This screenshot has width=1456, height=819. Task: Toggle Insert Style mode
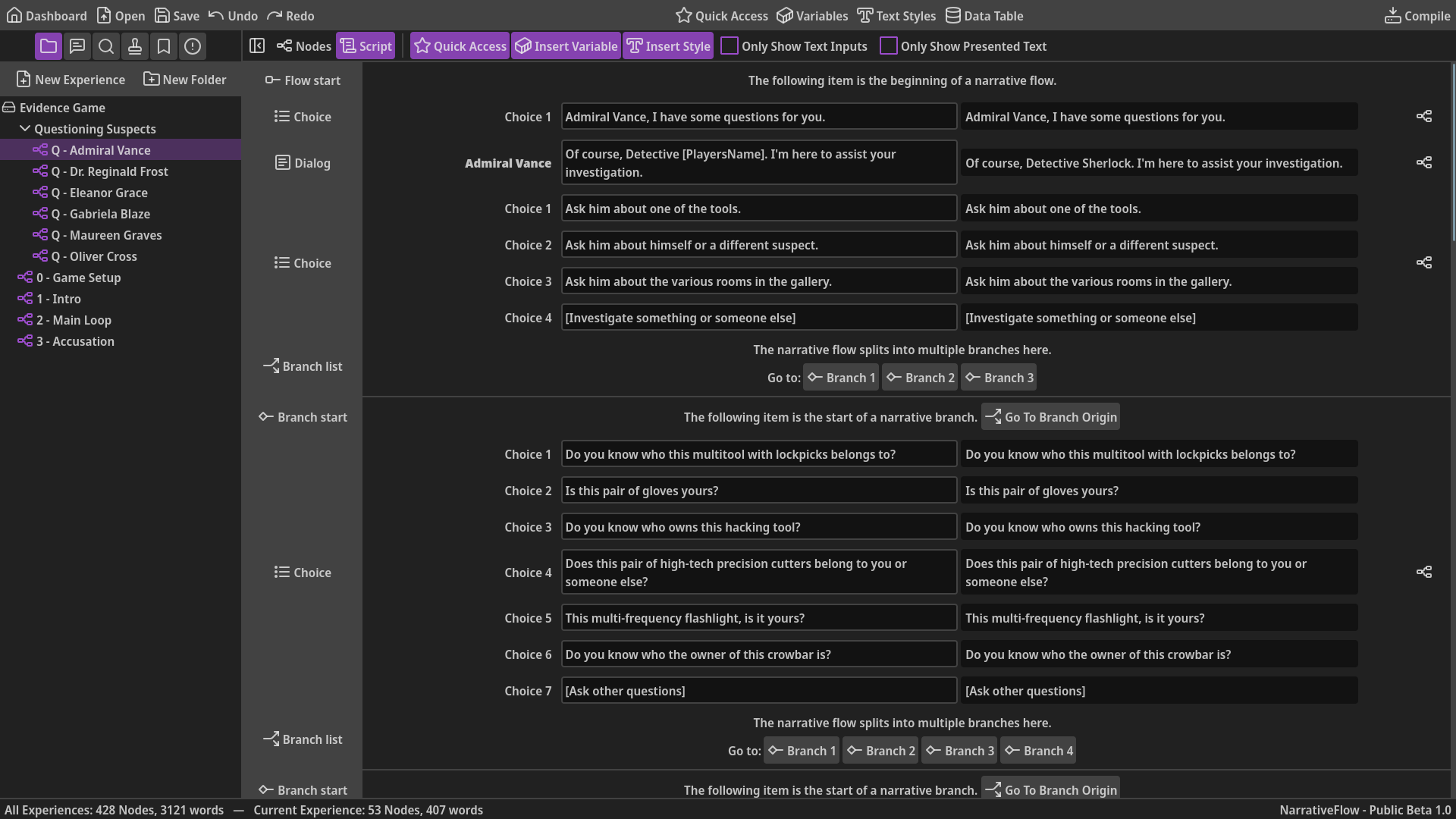click(x=667, y=45)
